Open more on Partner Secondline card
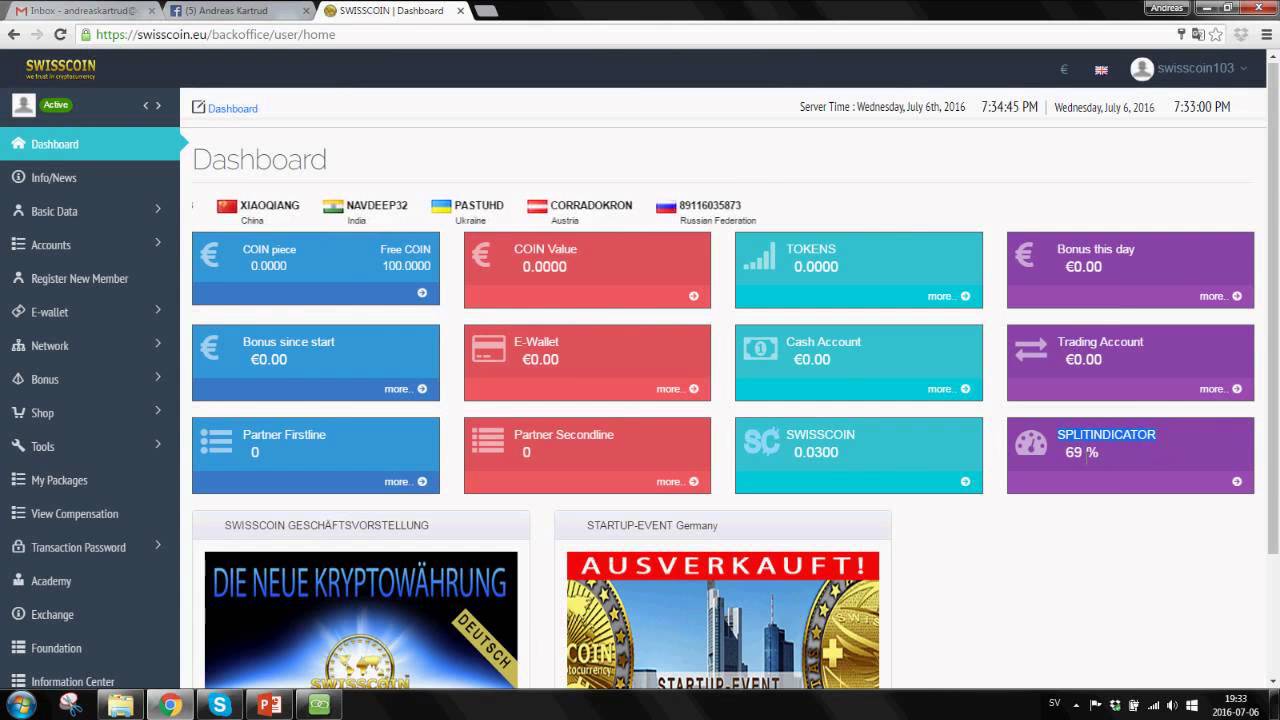The height and width of the screenshot is (720, 1280). pyautogui.click(x=677, y=482)
